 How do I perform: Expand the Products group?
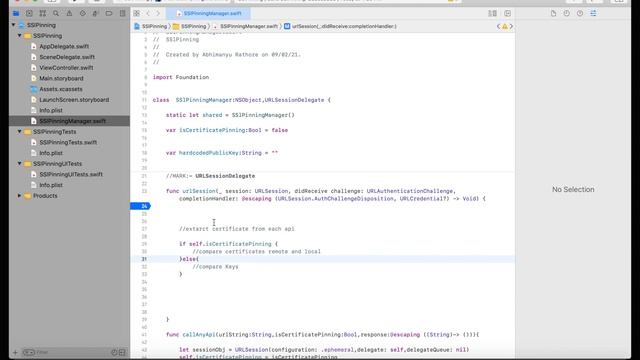(x=20, y=196)
